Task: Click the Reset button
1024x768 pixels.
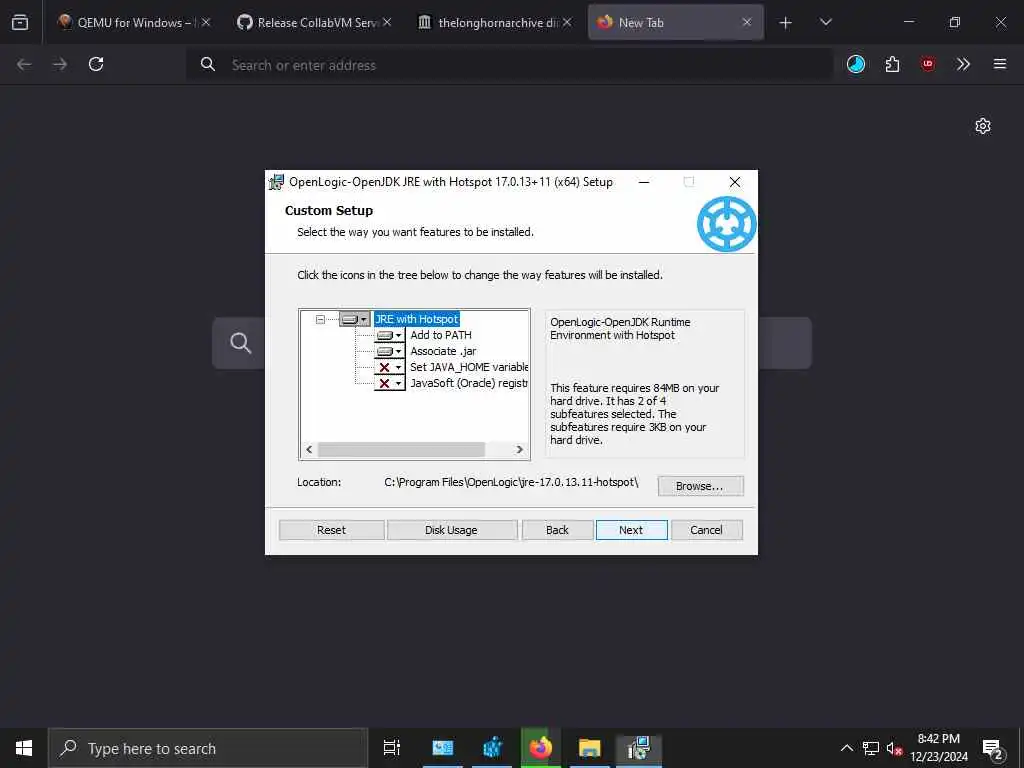Action: click(x=331, y=530)
